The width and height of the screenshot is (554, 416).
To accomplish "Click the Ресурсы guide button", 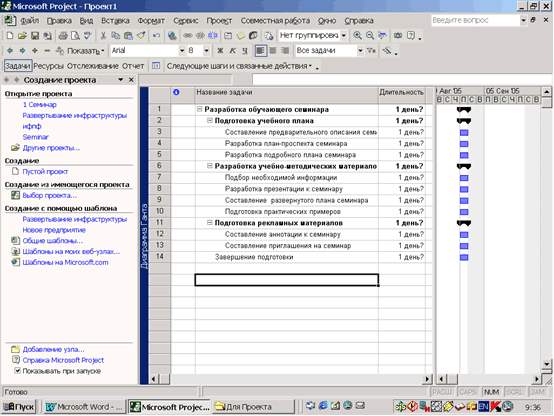I will [x=48, y=66].
